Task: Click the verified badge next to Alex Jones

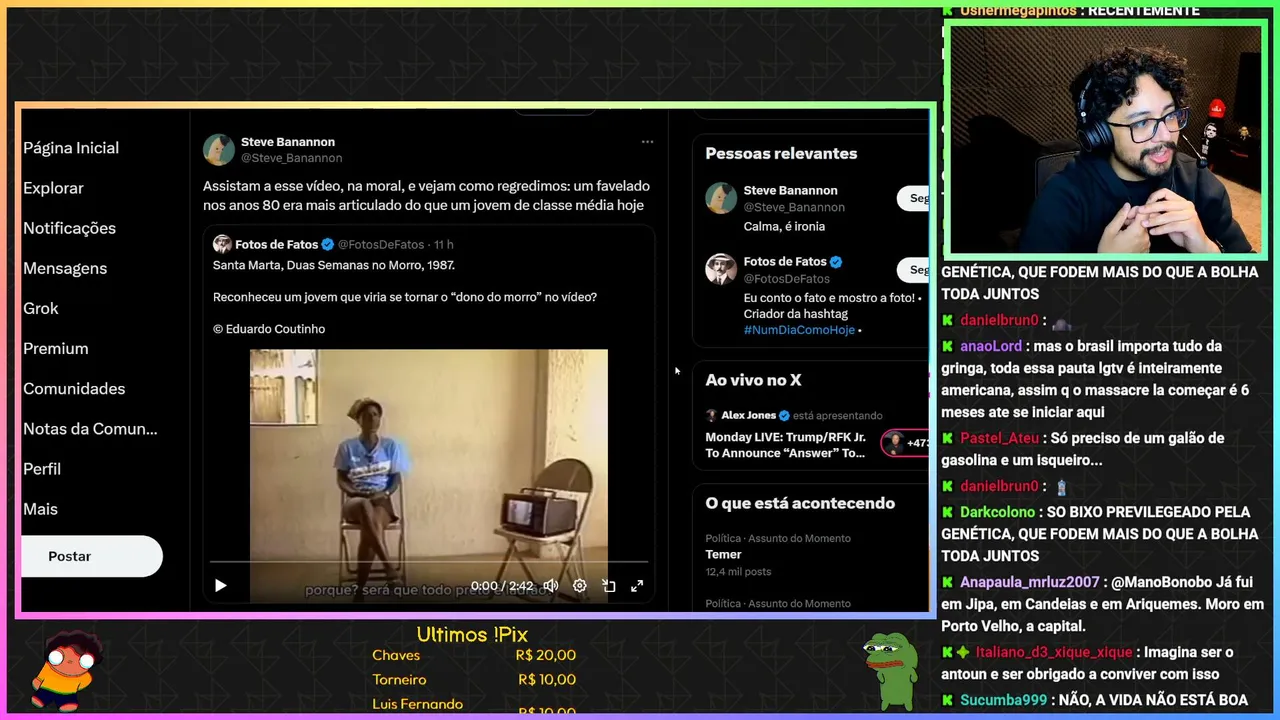Action: click(784, 416)
